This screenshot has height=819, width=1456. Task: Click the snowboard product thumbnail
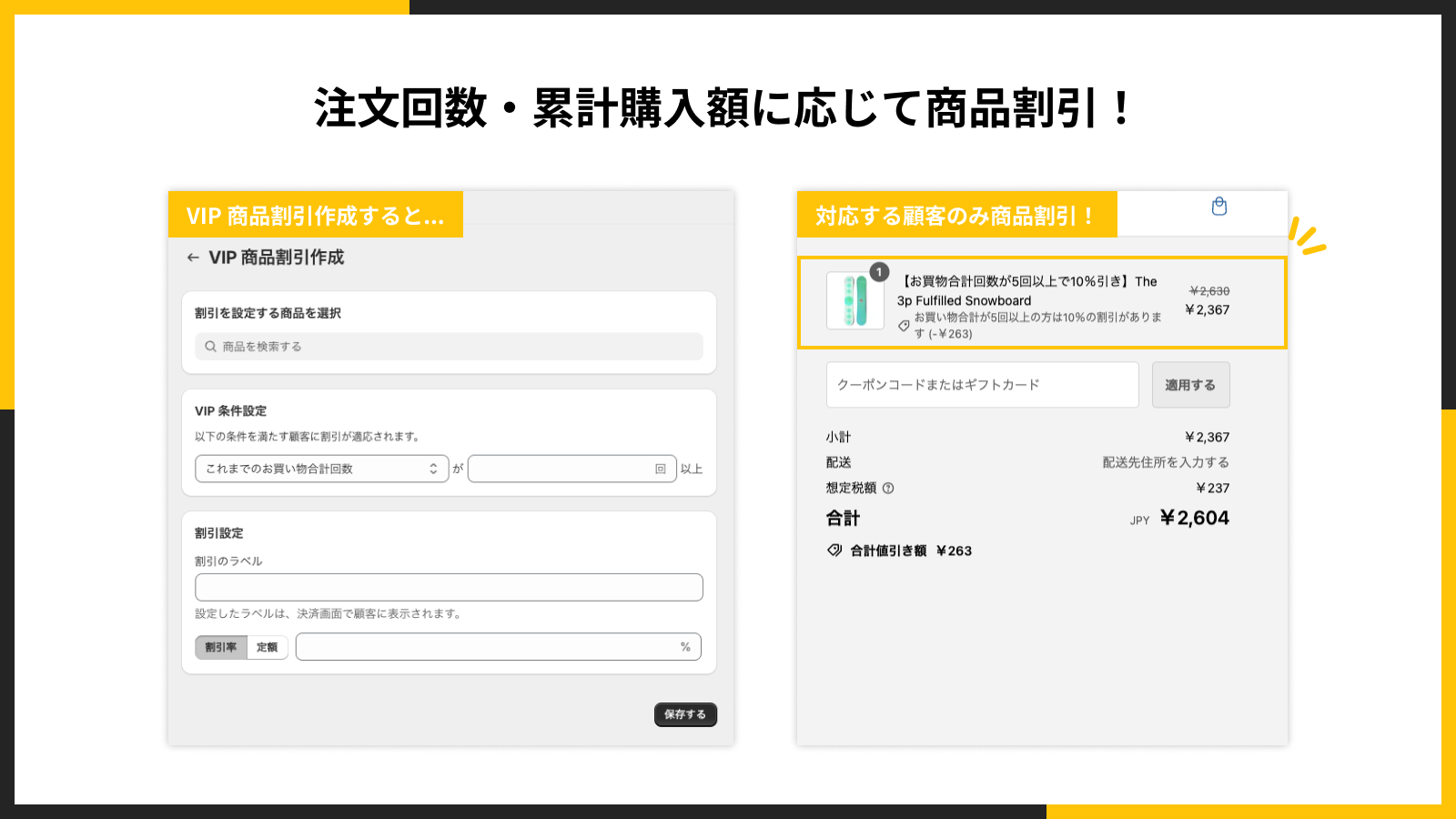click(x=854, y=300)
